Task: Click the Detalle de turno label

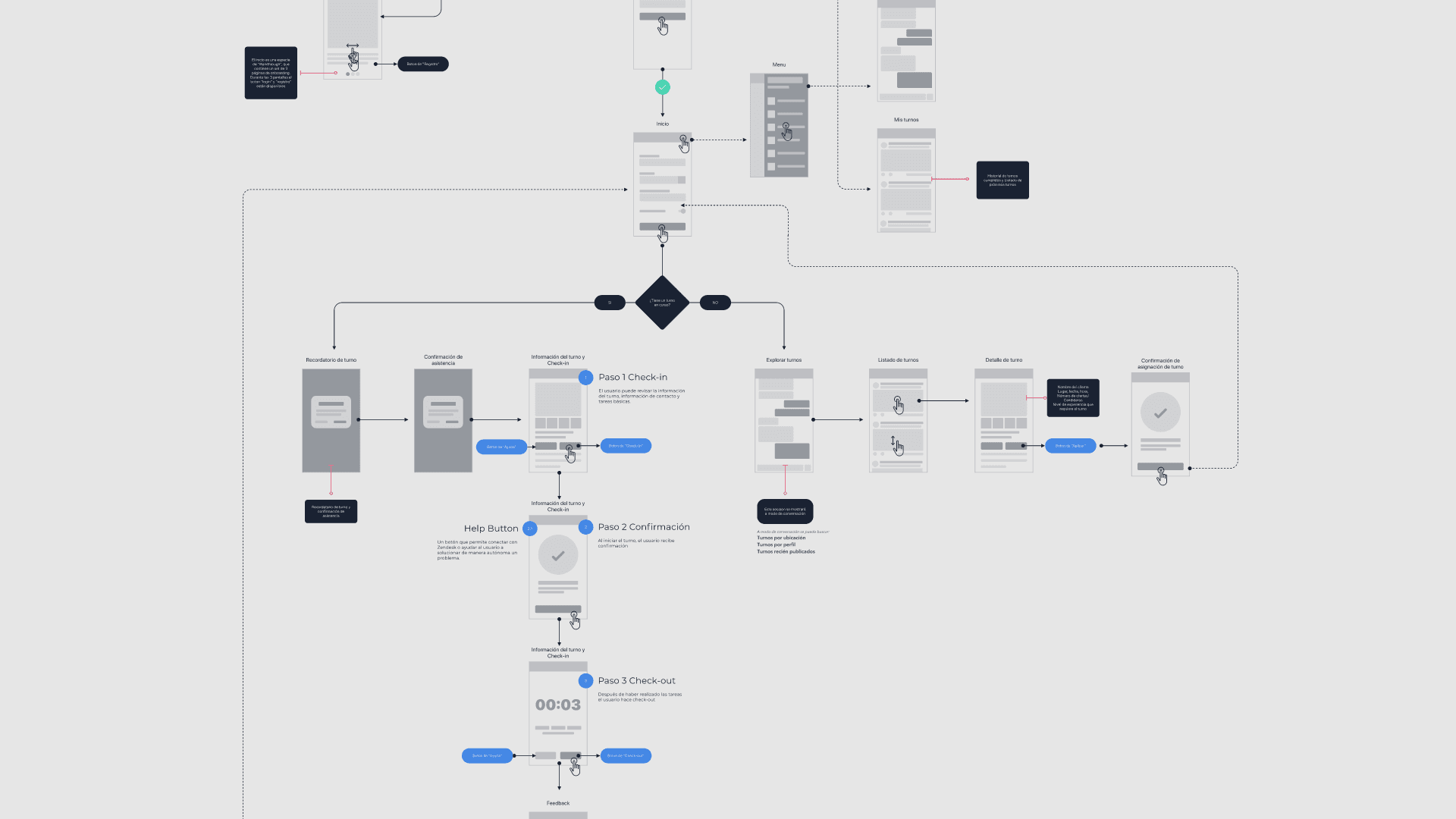Action: click(x=1004, y=360)
